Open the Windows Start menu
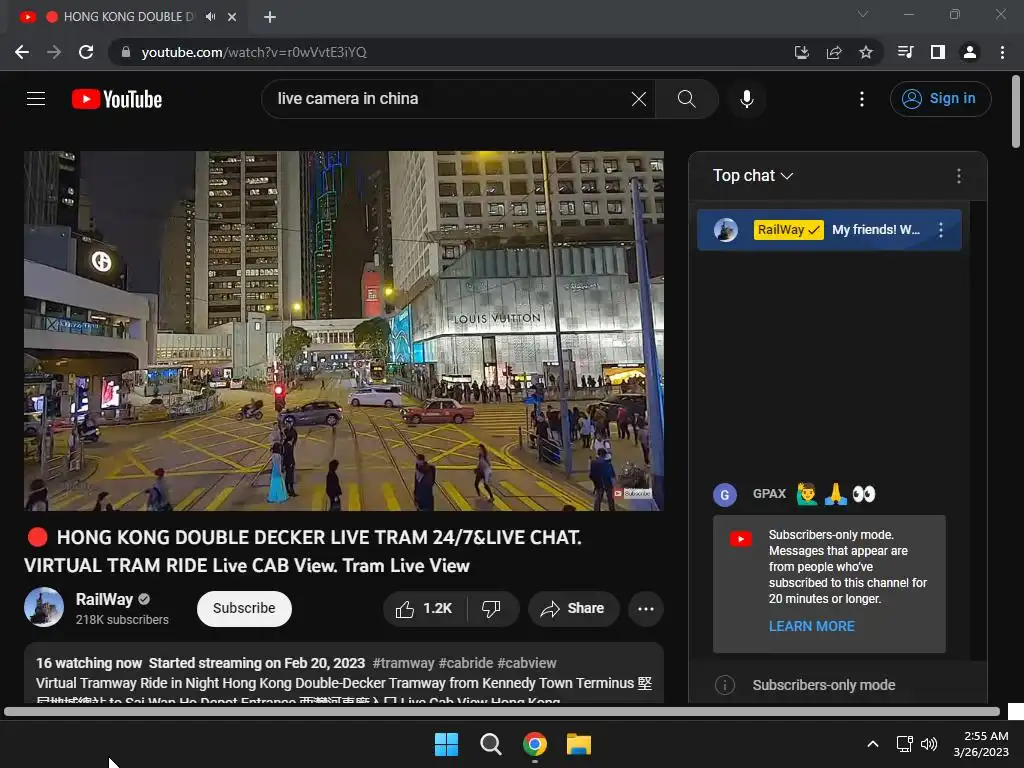This screenshot has width=1024, height=768. [446, 744]
